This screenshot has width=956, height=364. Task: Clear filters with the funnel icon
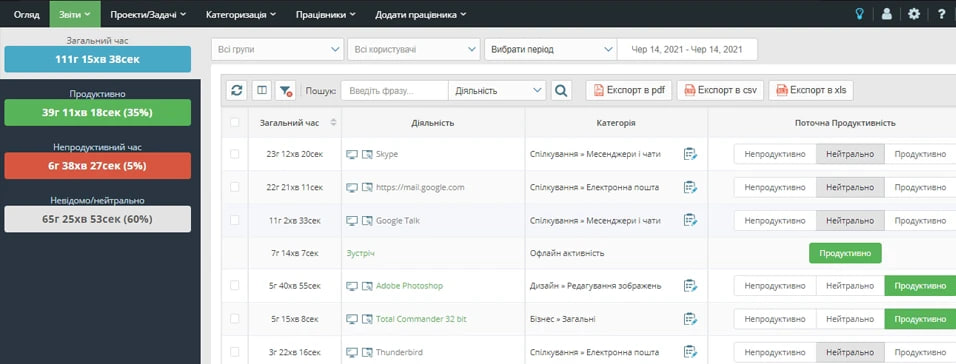(x=285, y=90)
